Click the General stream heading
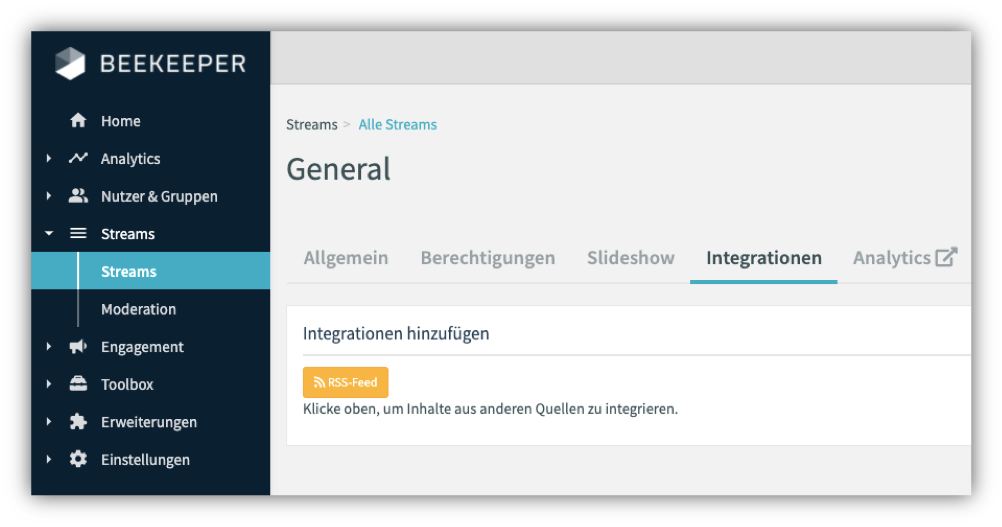The image size is (1002, 527). coord(338,169)
